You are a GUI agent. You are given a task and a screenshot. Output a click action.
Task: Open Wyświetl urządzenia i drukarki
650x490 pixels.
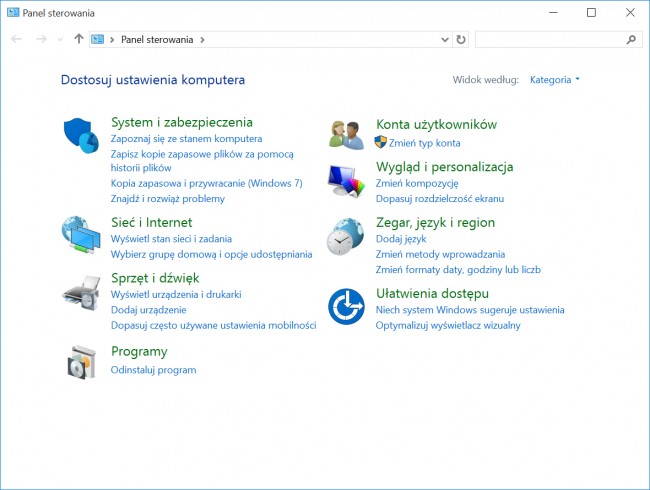point(176,294)
